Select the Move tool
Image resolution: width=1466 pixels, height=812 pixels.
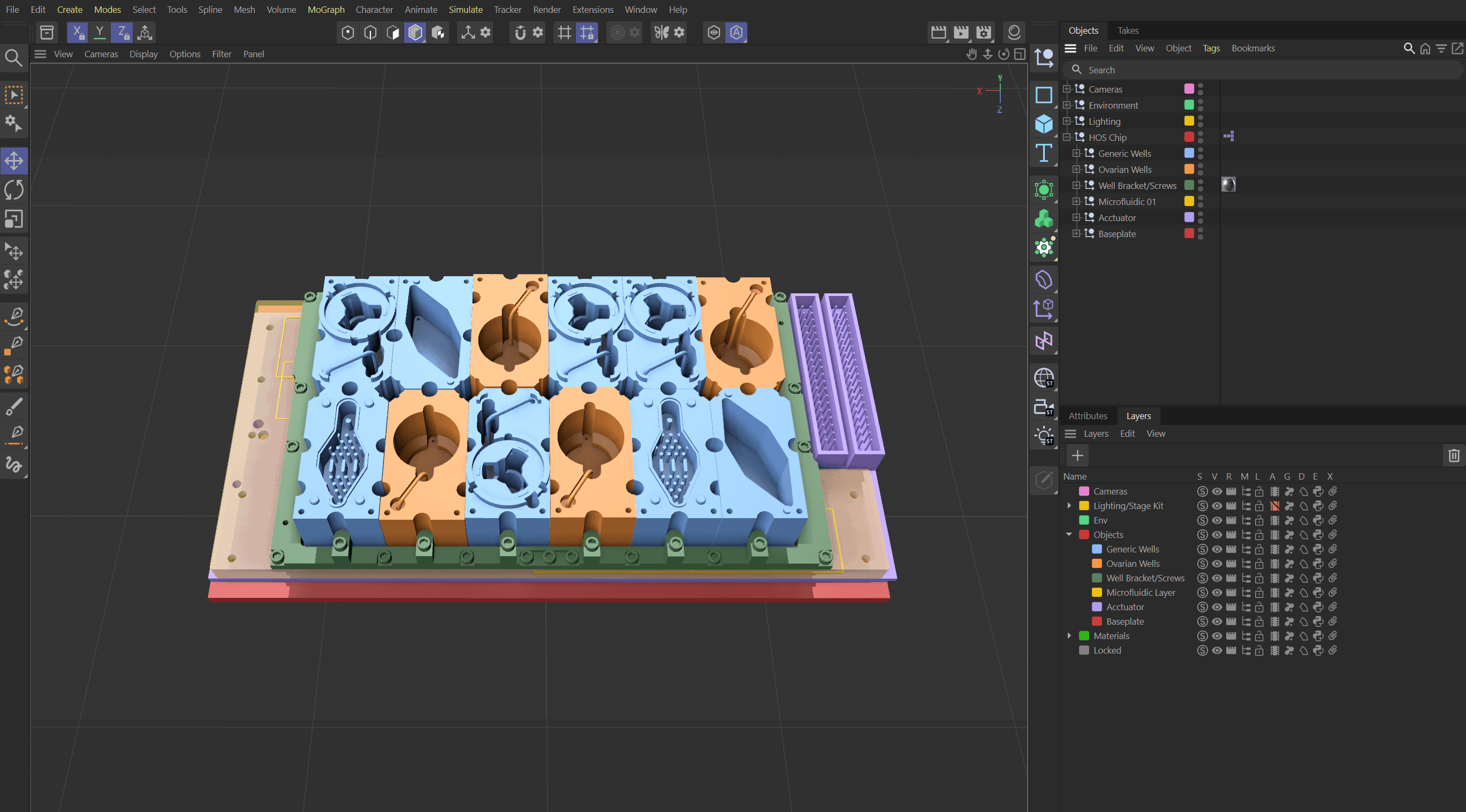click(x=14, y=161)
